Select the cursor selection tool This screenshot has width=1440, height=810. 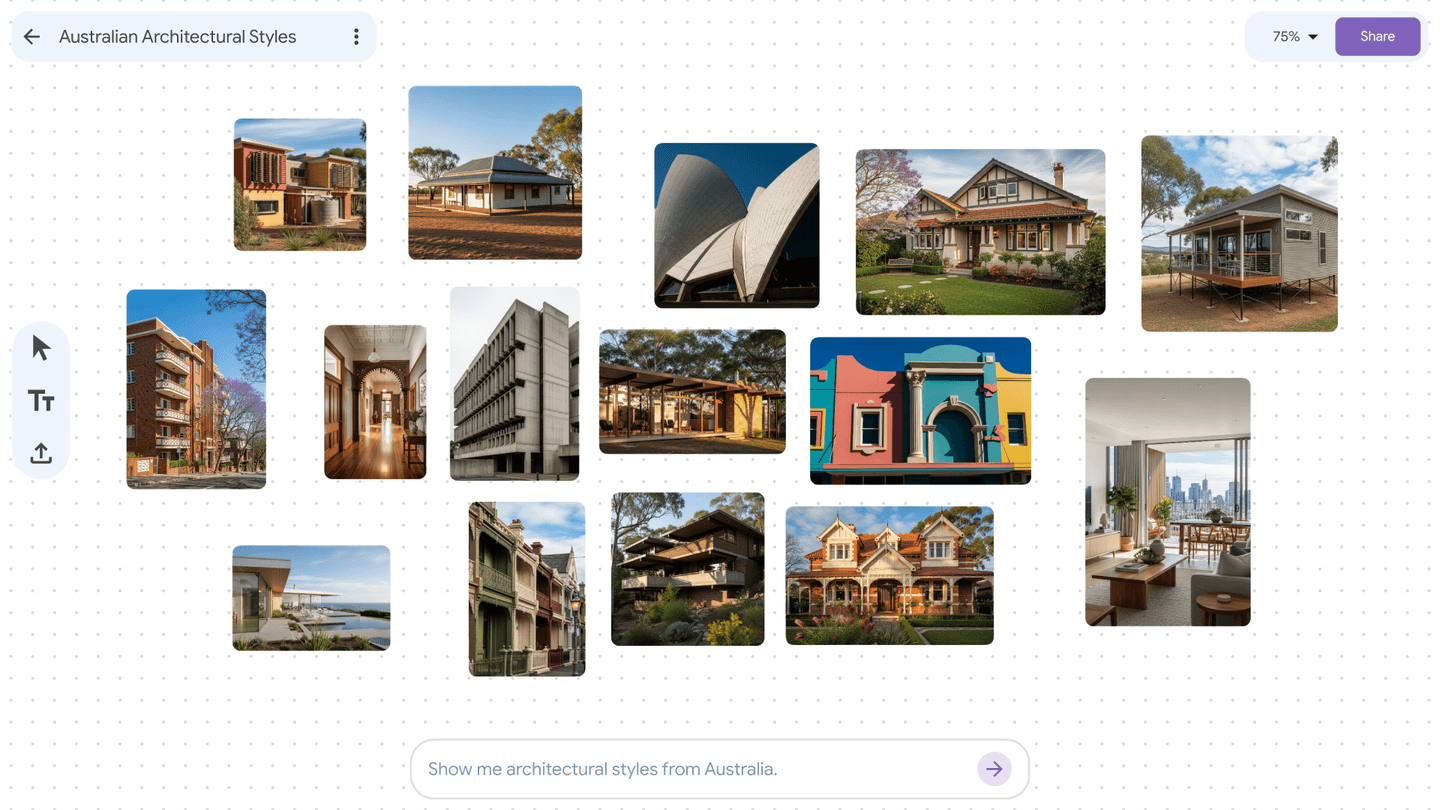[x=41, y=346]
